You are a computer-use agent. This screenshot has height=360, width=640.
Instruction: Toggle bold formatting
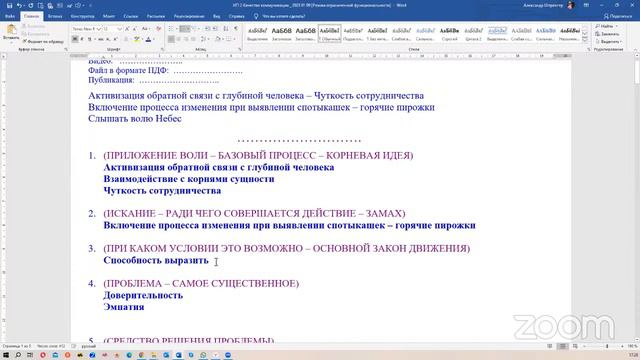click(75, 39)
